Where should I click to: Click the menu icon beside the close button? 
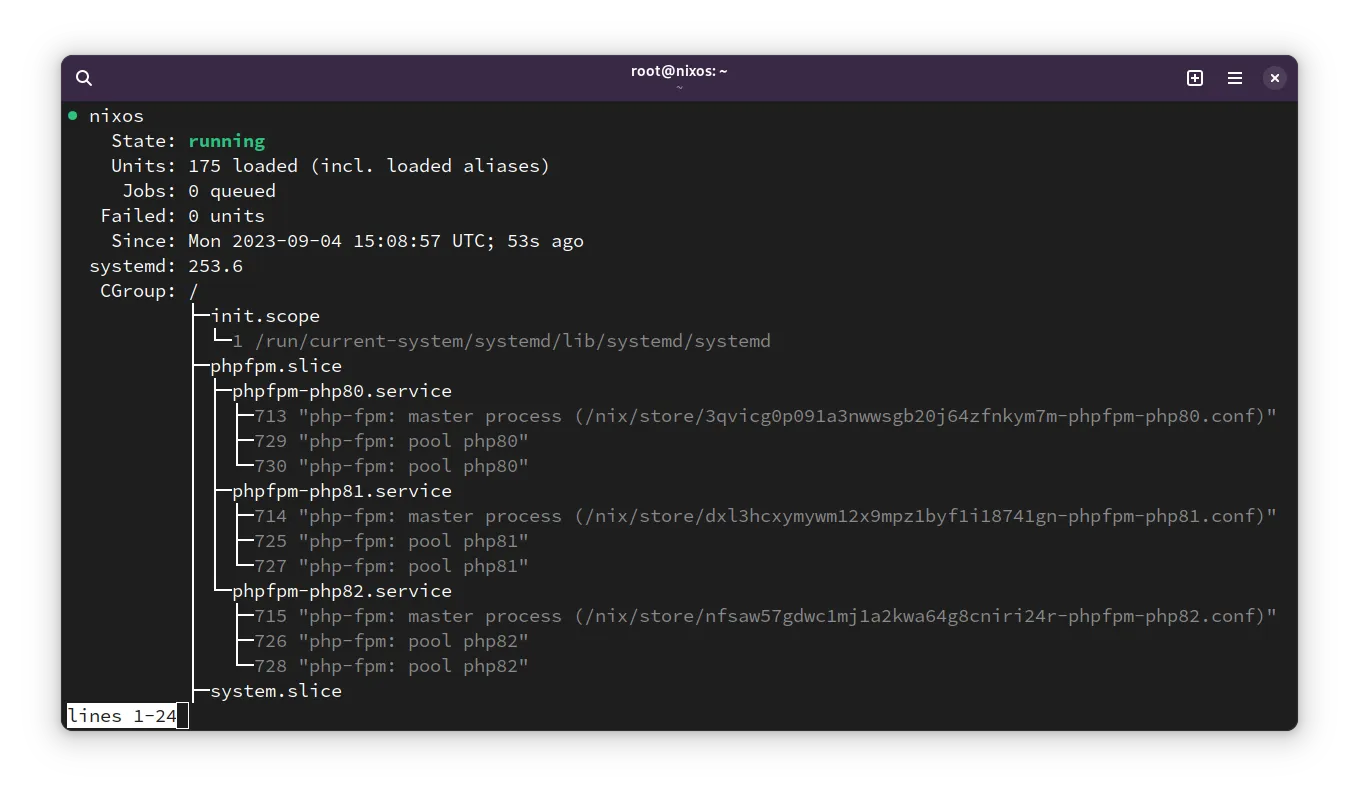click(x=1234, y=77)
